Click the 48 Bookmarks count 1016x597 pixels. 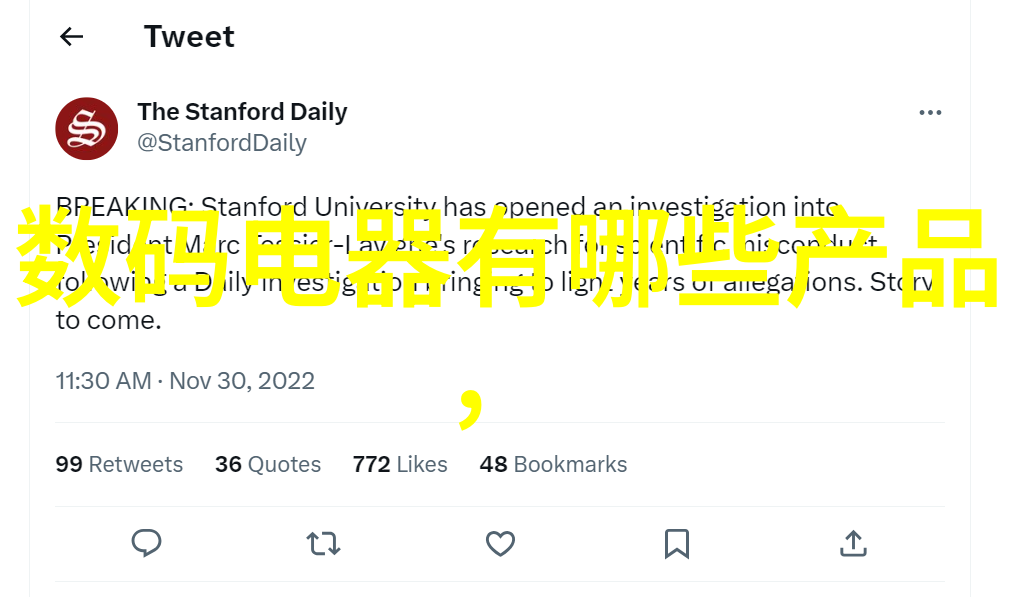tap(553, 464)
